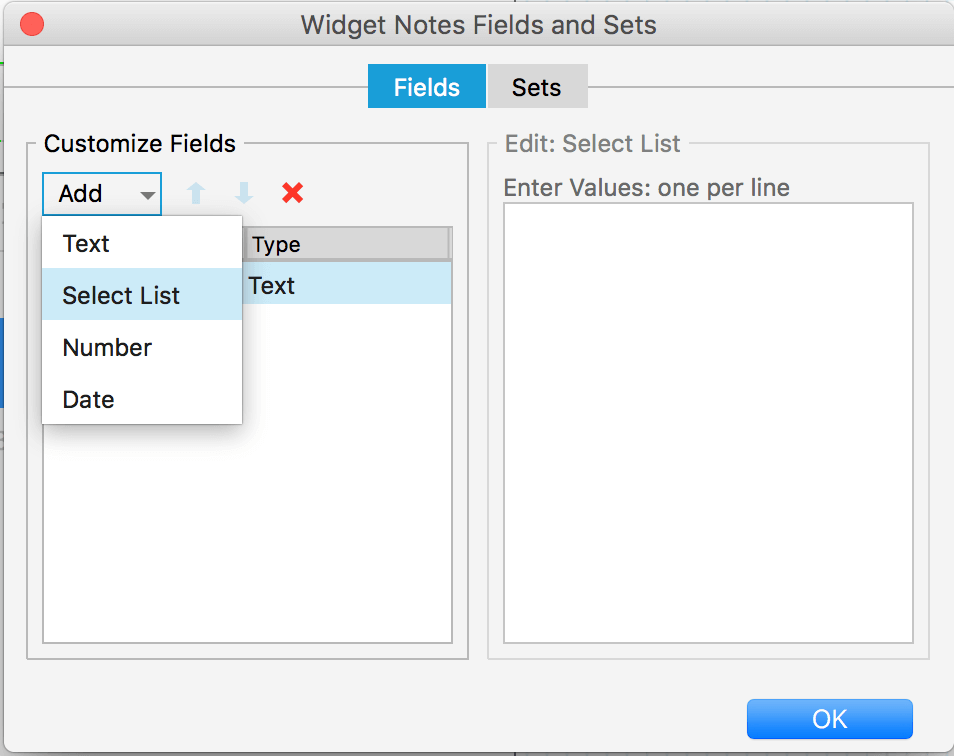Screen dimensions: 954x756
Task: Confirm the dialog with the OK button
Action: point(830,719)
